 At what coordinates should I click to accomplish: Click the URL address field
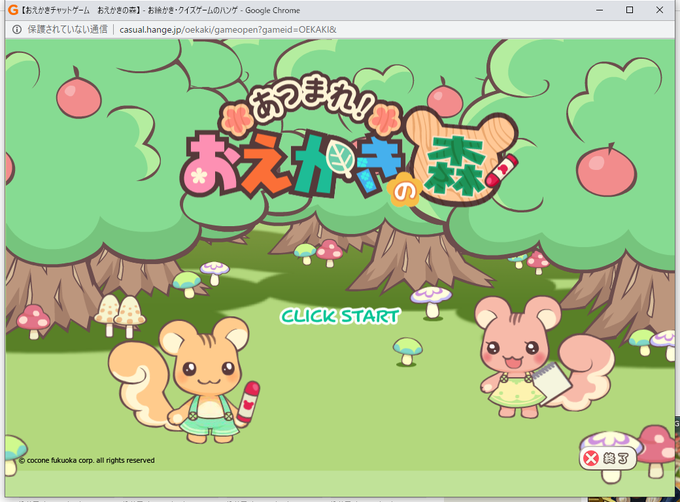tap(228, 29)
